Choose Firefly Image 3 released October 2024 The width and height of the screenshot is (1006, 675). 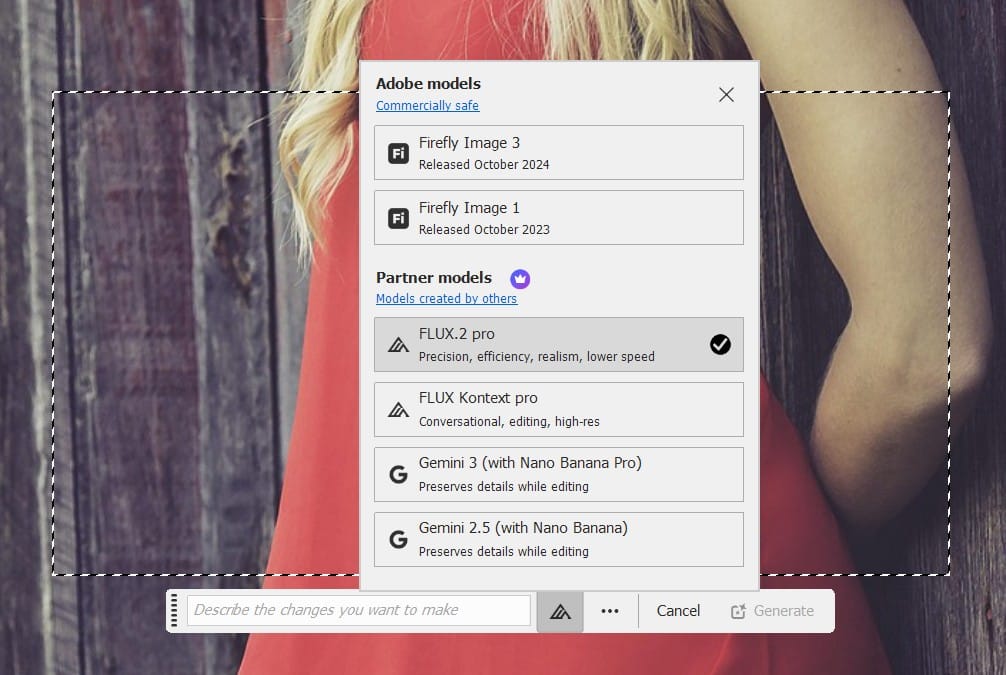point(558,153)
